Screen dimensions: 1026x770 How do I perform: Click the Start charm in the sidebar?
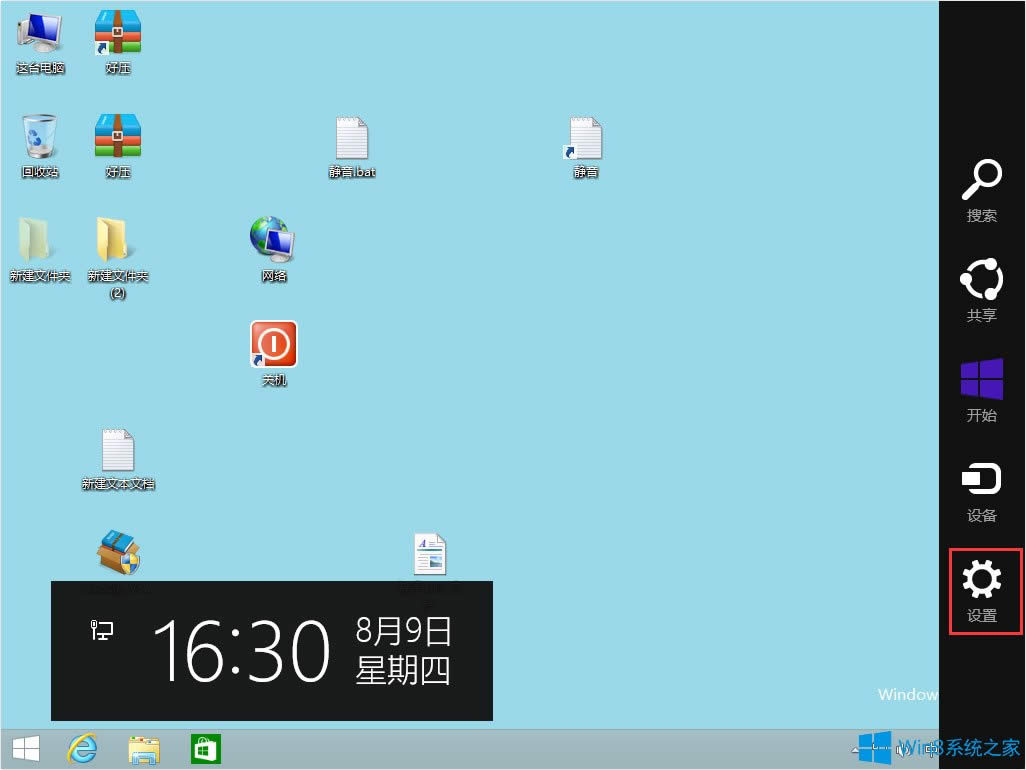coord(981,390)
